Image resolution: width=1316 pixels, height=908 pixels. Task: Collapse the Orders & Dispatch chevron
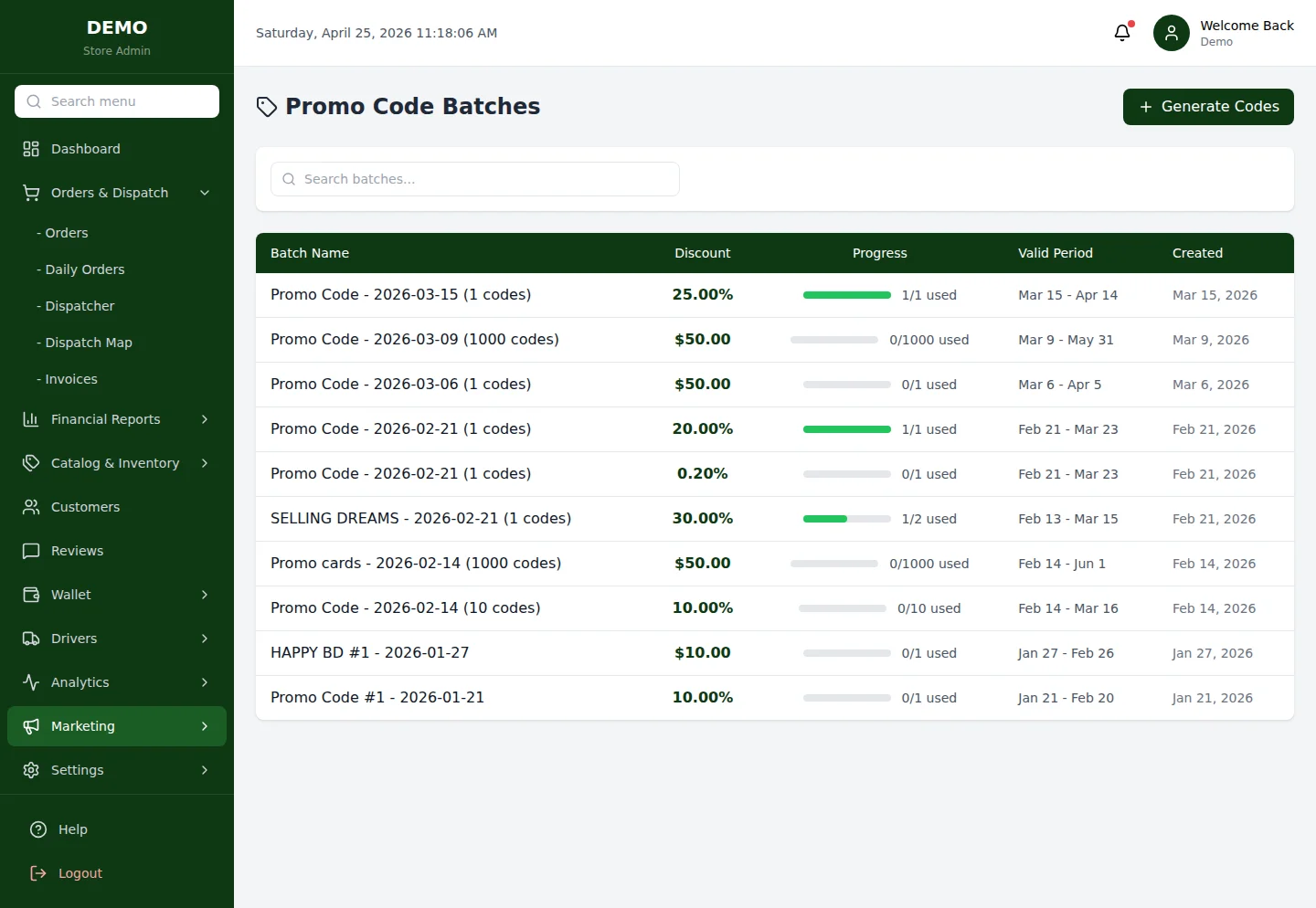pyautogui.click(x=205, y=193)
